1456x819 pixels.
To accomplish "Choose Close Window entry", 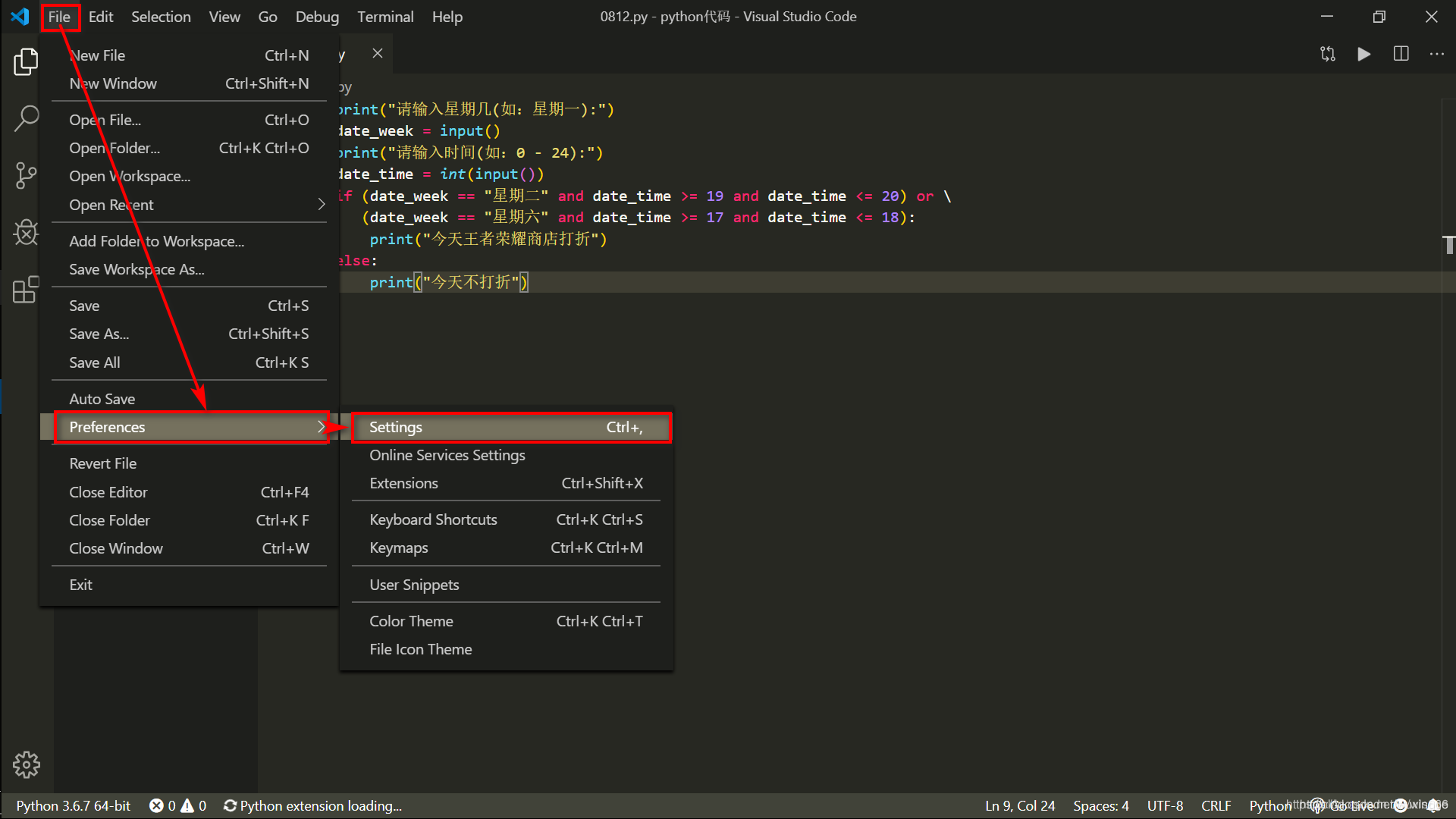I will [x=189, y=548].
